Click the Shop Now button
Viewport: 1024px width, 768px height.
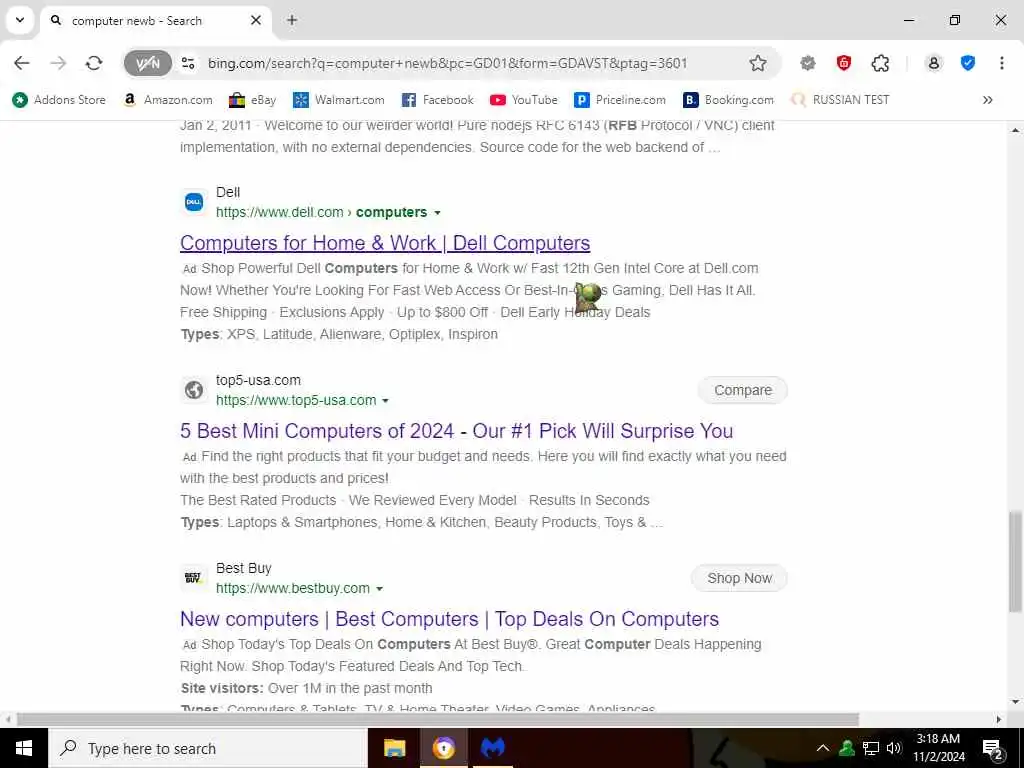[x=739, y=578]
